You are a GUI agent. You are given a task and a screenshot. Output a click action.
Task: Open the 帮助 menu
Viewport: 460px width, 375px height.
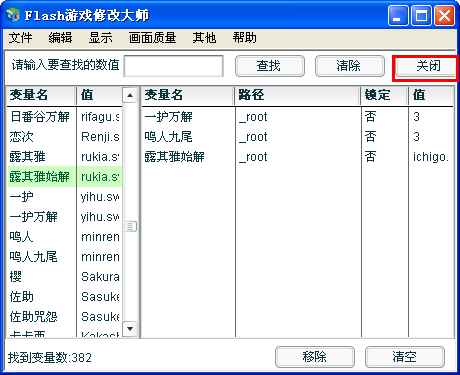244,38
